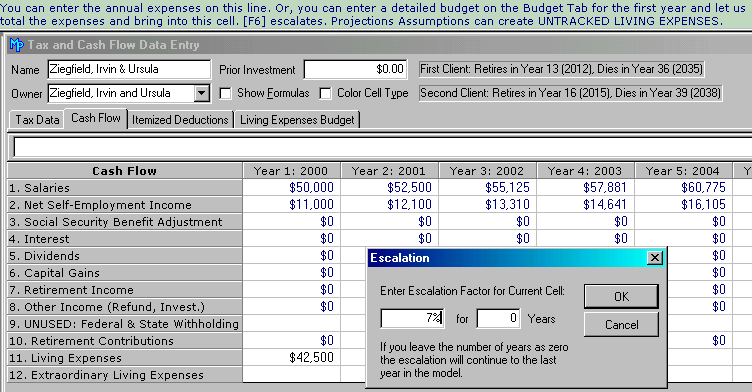
Task: Click the number of Years field
Action: [498, 319]
